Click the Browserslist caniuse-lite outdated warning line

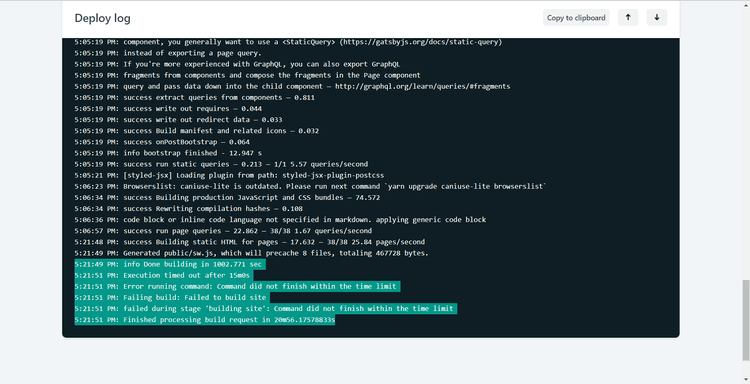point(310,187)
